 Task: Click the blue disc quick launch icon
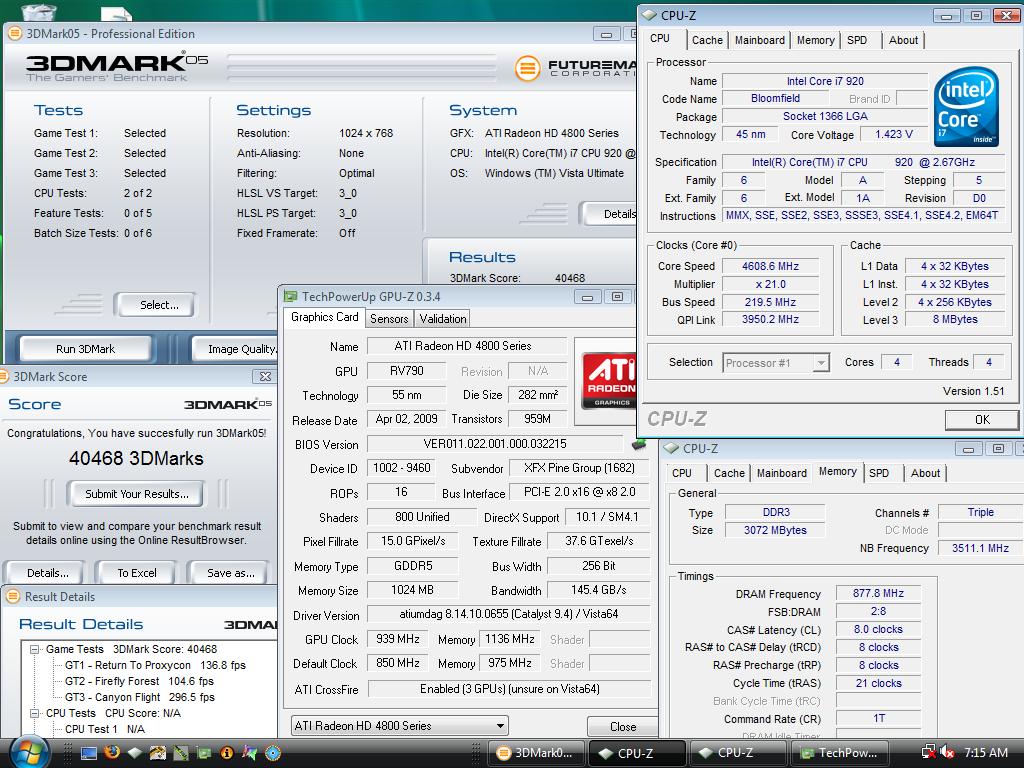[273, 753]
